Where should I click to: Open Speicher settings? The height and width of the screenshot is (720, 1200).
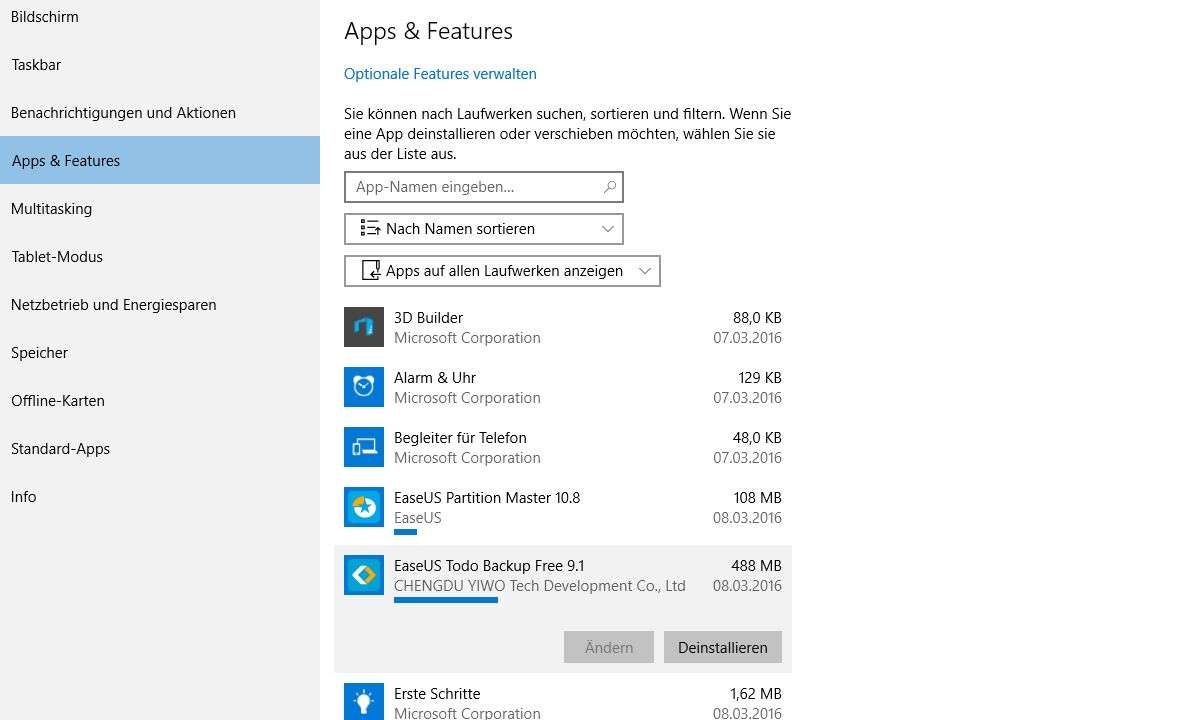[160, 353]
